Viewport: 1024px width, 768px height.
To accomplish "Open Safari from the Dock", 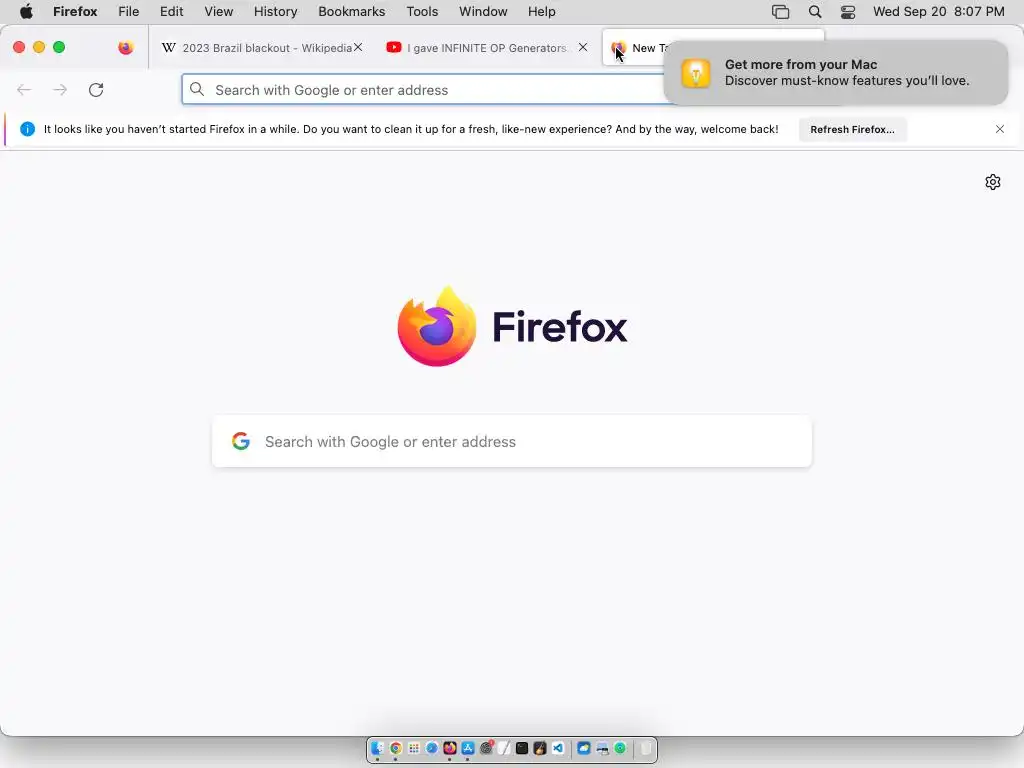I will pos(432,748).
